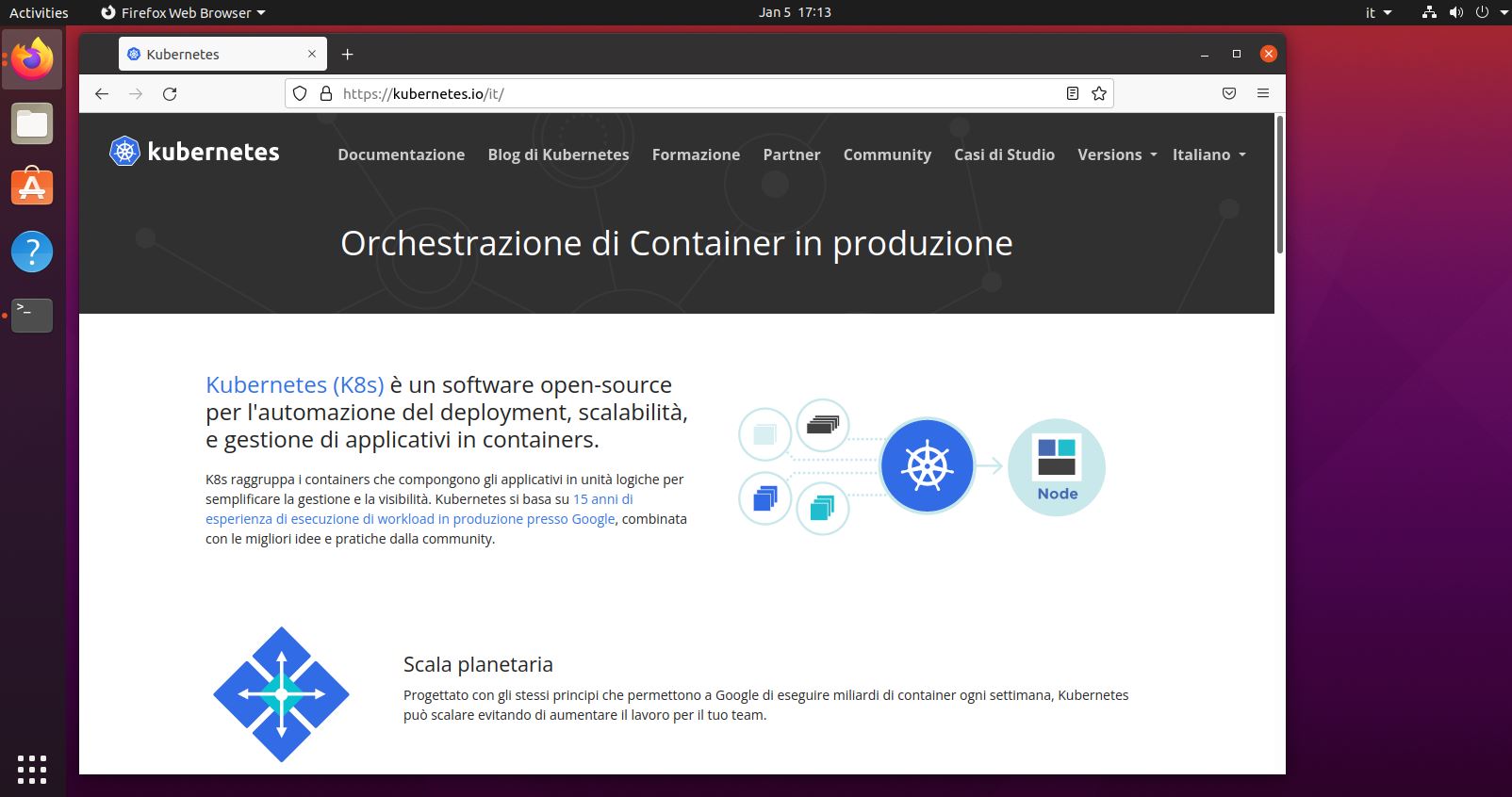The image size is (1512, 797).
Task: Toggle reader view icon in address bar
Action: 1072,93
